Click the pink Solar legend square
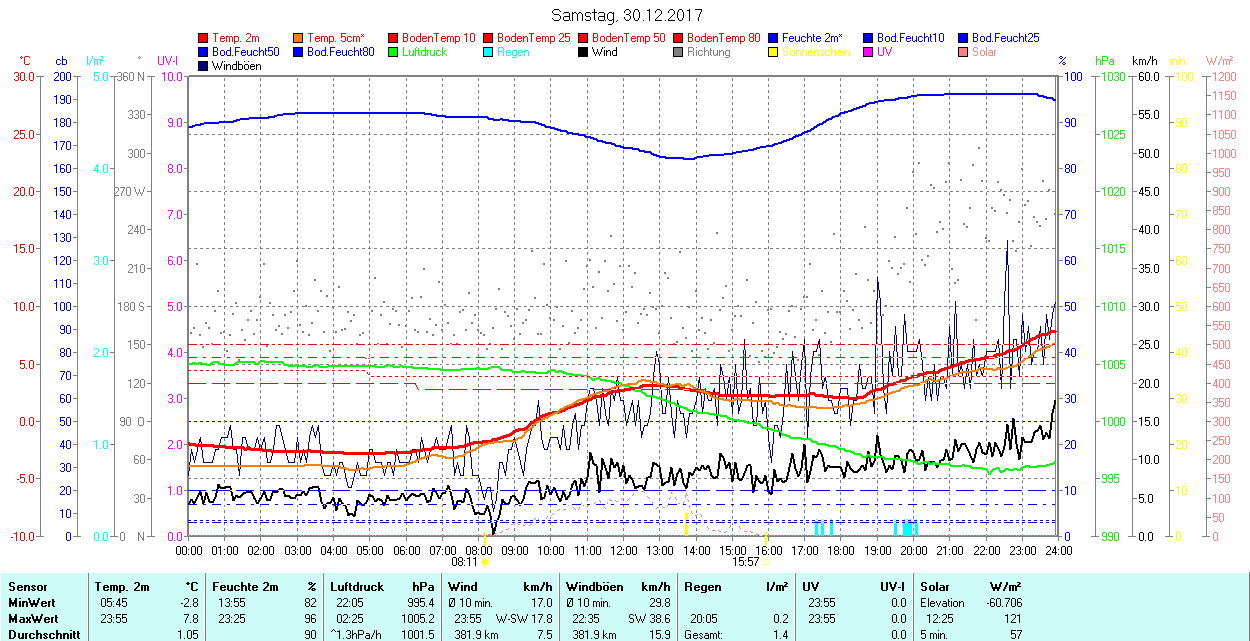The height and width of the screenshot is (641, 1250). click(964, 52)
